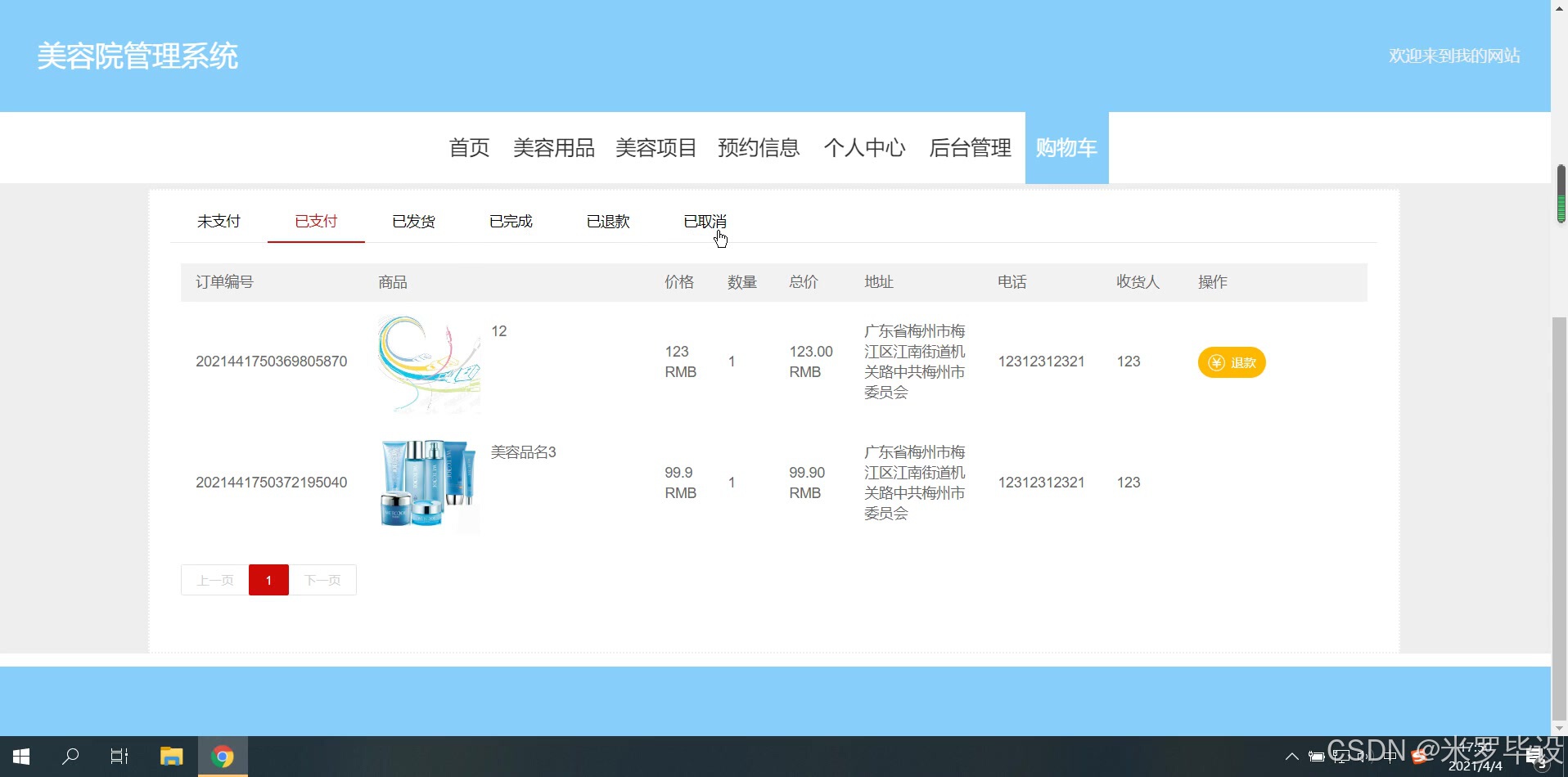Image resolution: width=1568 pixels, height=777 pixels.
Task: Select order number 2021441750372195040
Action: [x=271, y=483]
